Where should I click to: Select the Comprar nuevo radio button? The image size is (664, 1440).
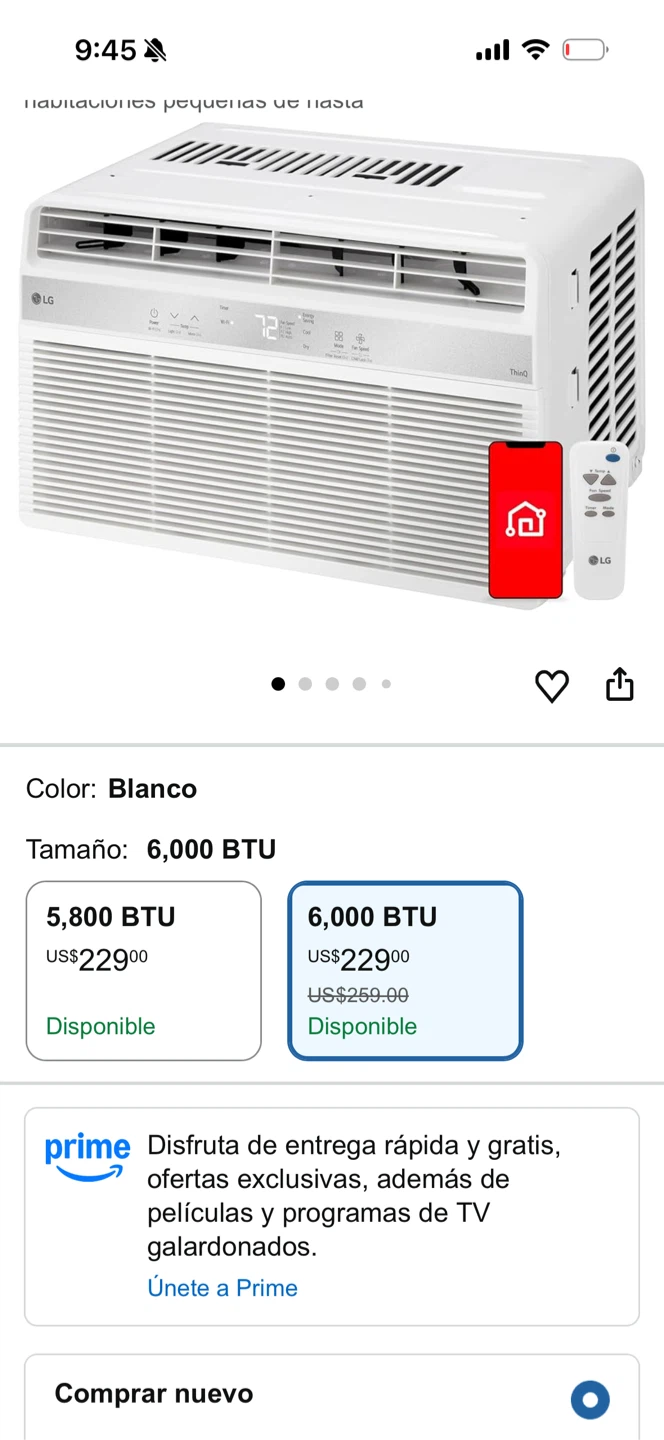[590, 1399]
